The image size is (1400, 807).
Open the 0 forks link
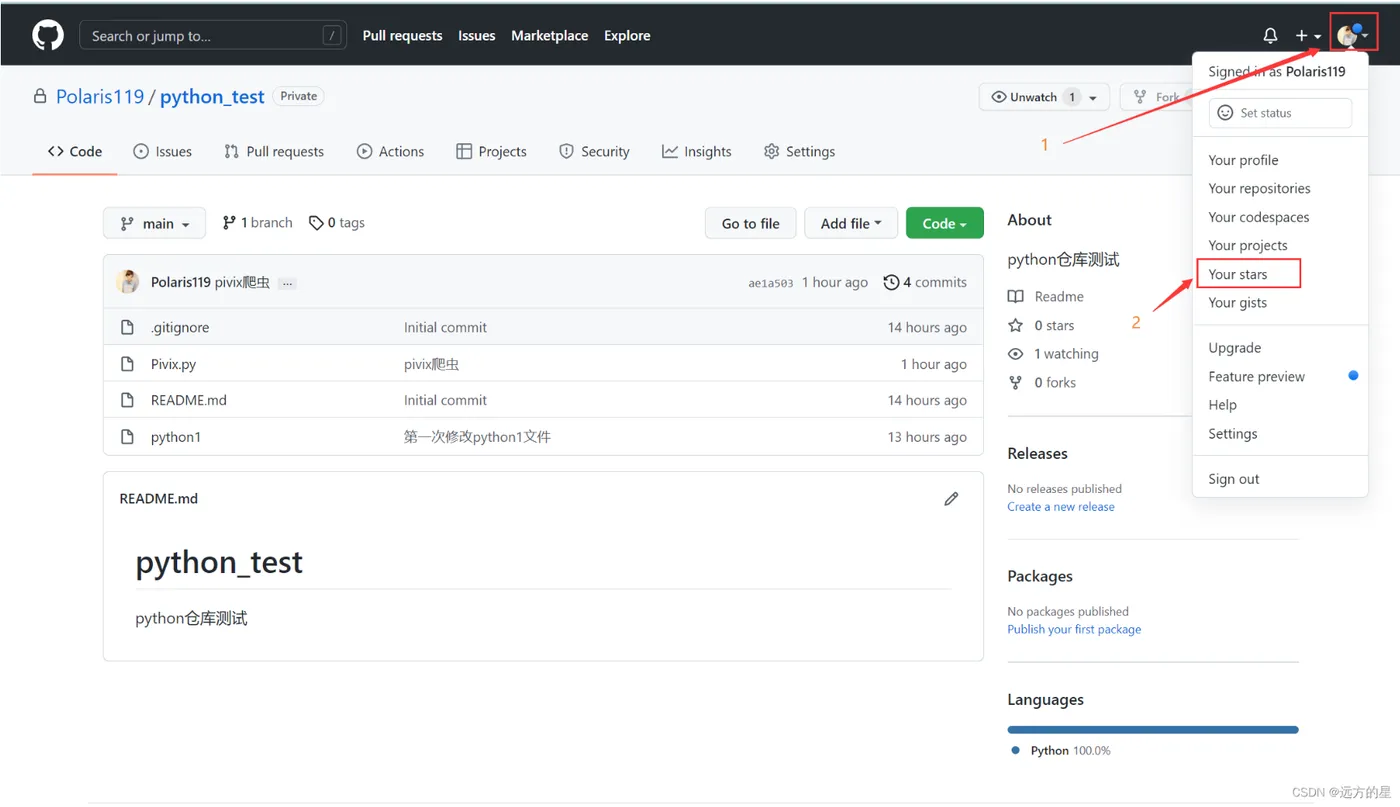[x=1042, y=382]
